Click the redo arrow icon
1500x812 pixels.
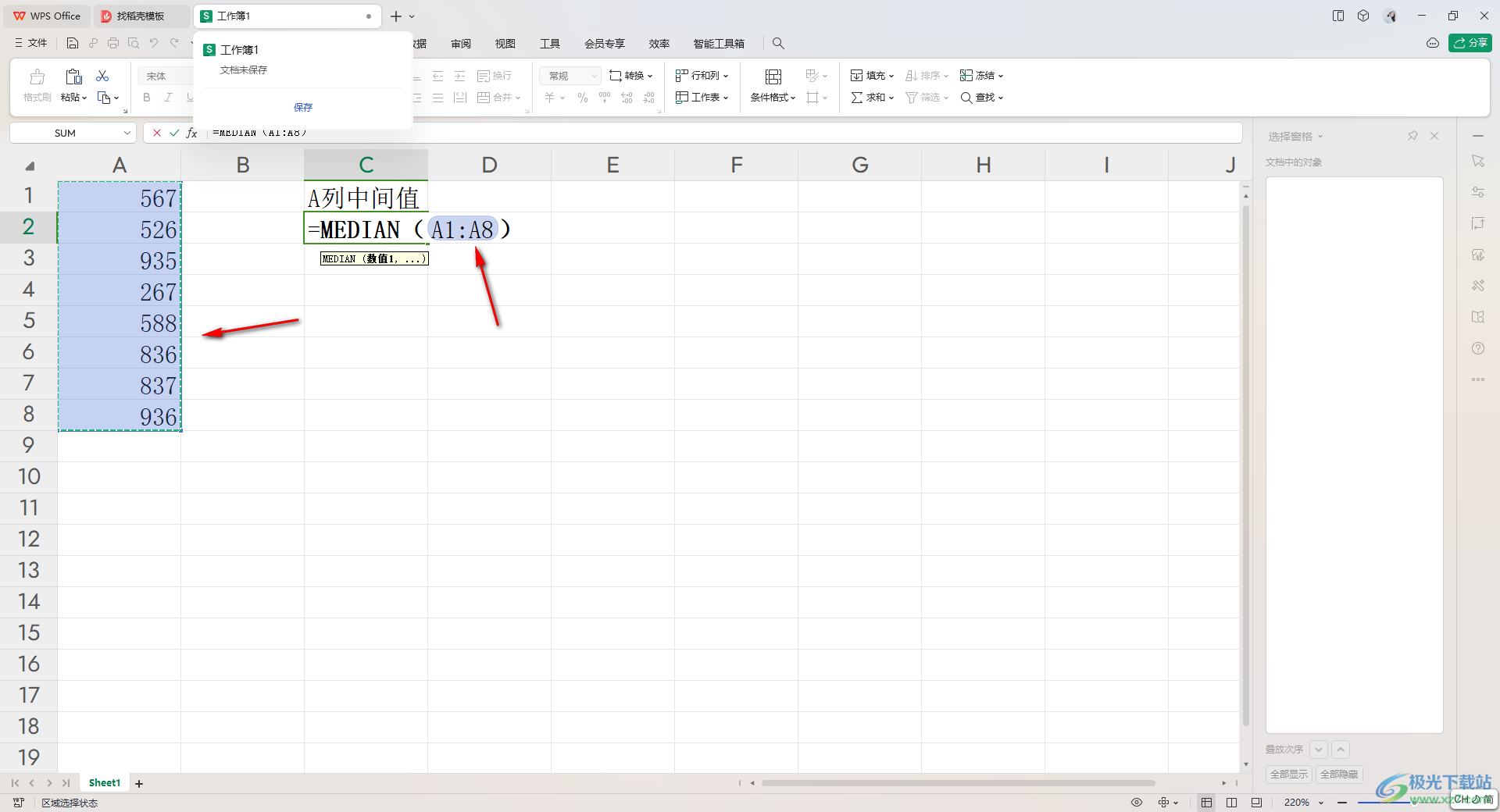click(174, 44)
